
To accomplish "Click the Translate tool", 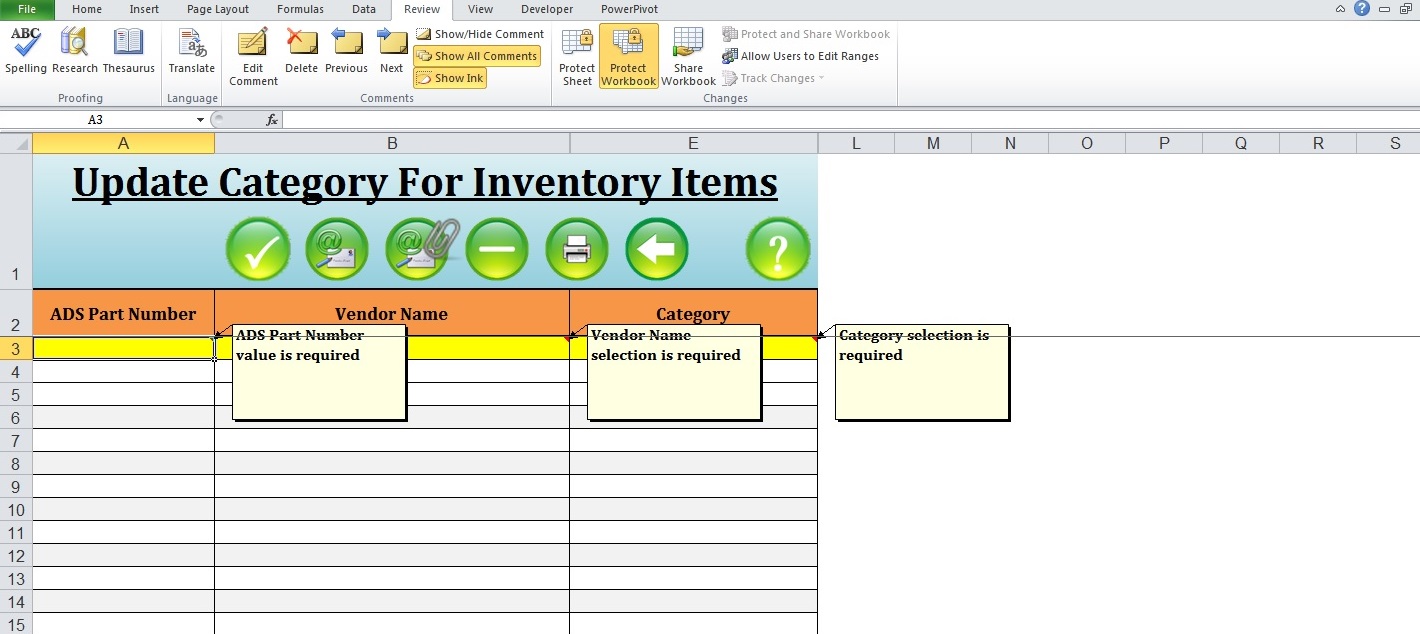I will [x=192, y=51].
